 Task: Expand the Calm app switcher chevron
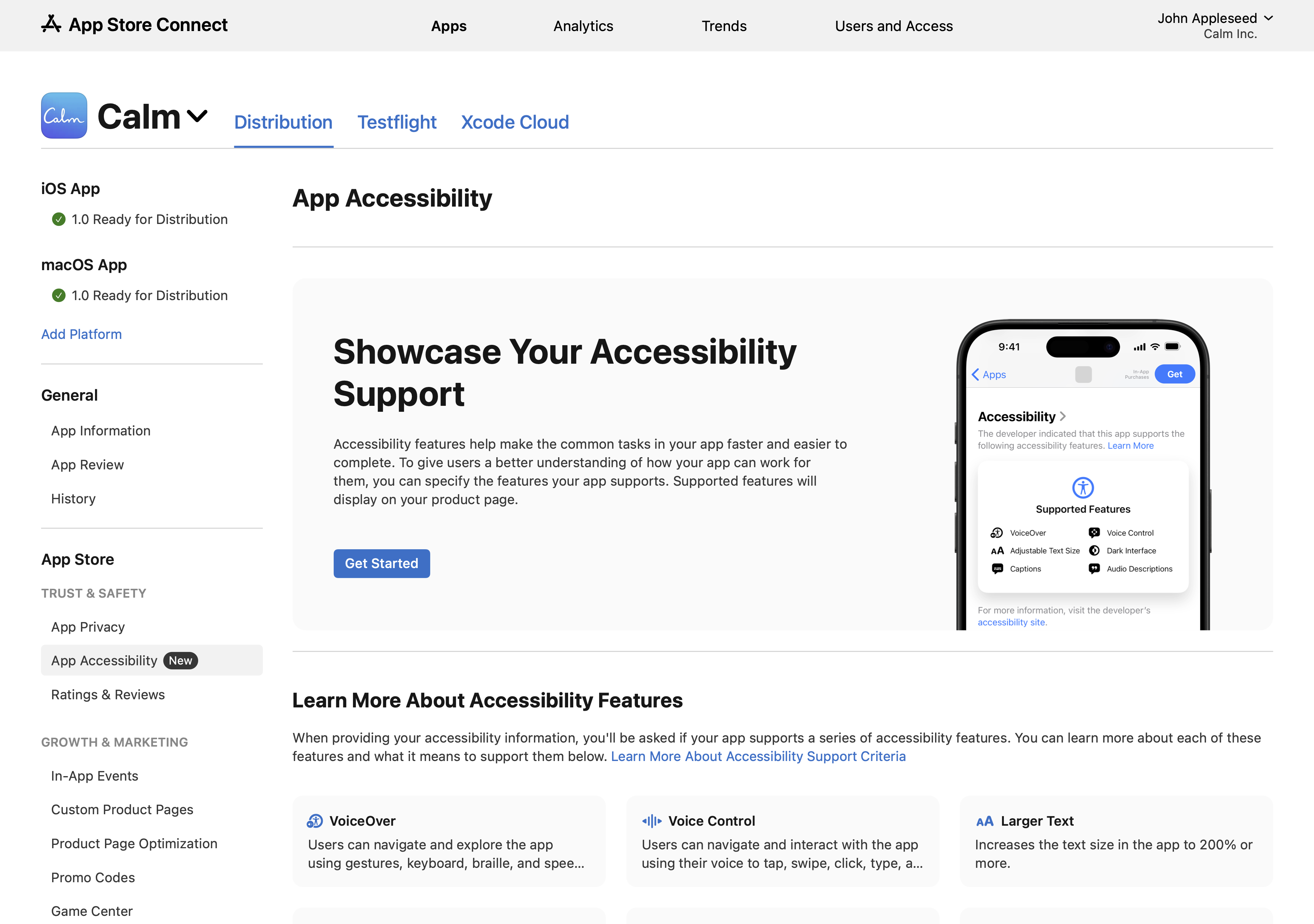coord(197,115)
